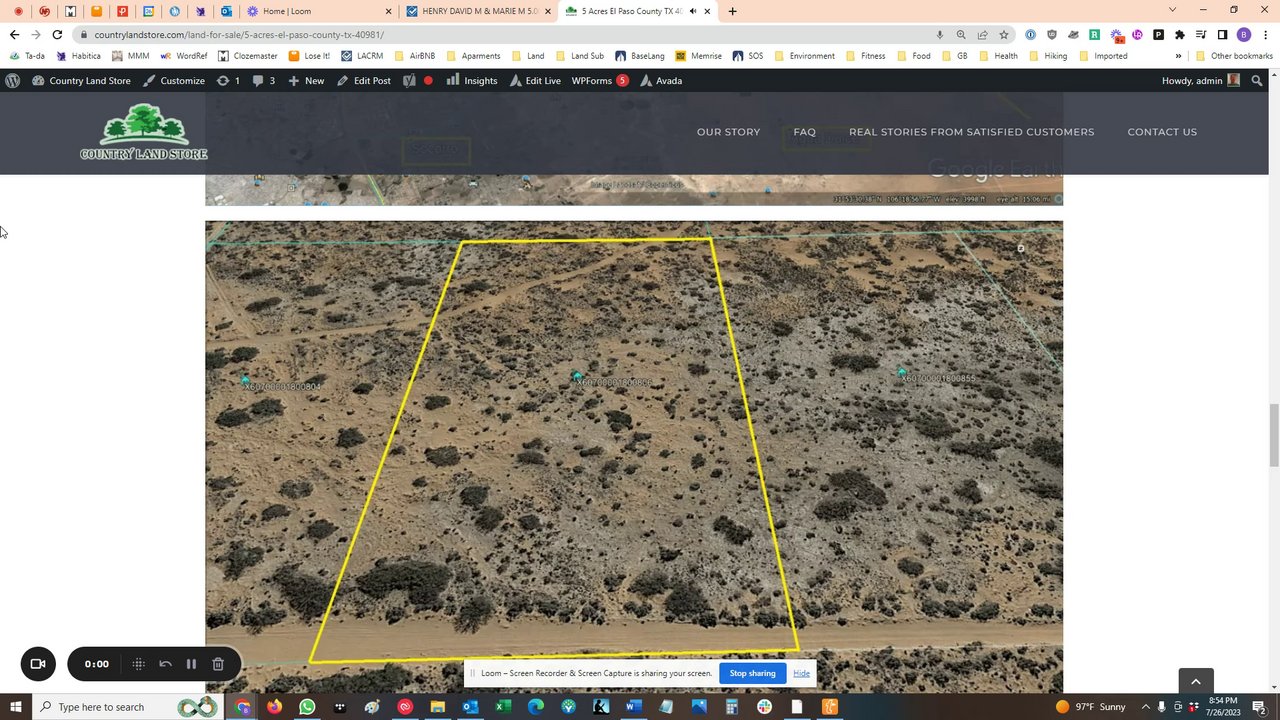Image resolution: width=1280 pixels, height=720 pixels.
Task: Open the Clozemaster bookmark
Action: 248,56
